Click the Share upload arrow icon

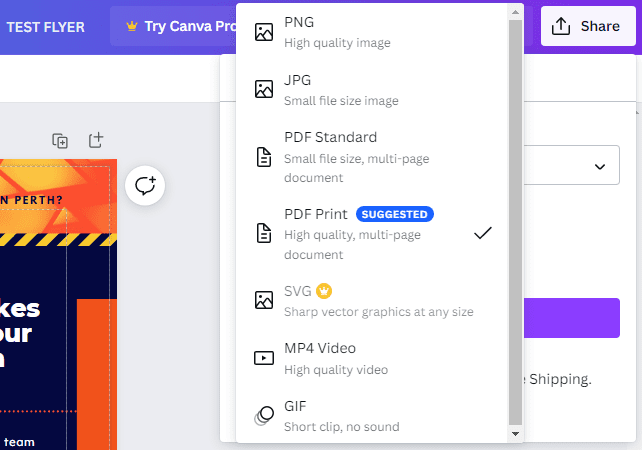[561, 26]
